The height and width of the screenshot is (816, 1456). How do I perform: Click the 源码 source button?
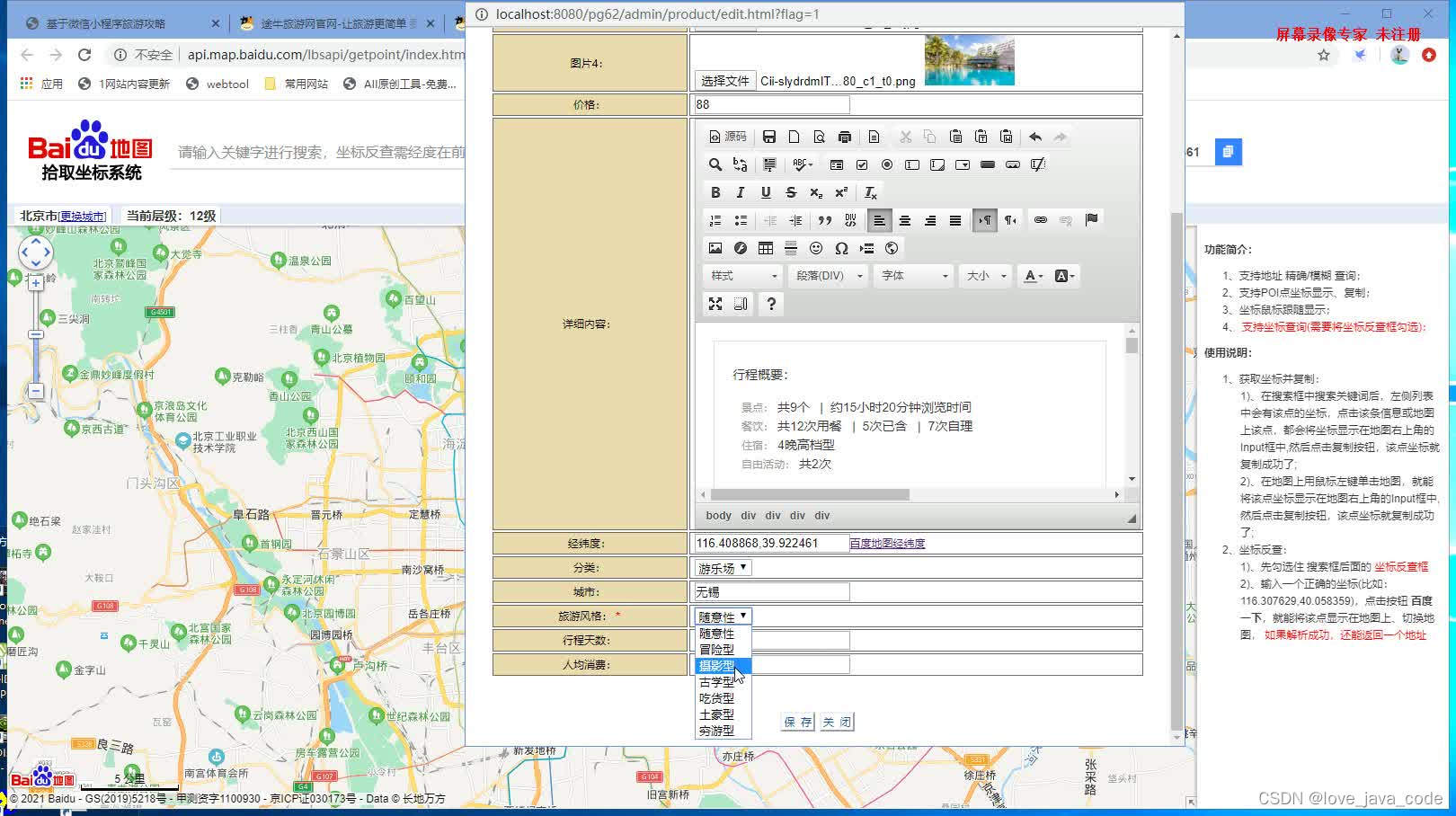[728, 137]
